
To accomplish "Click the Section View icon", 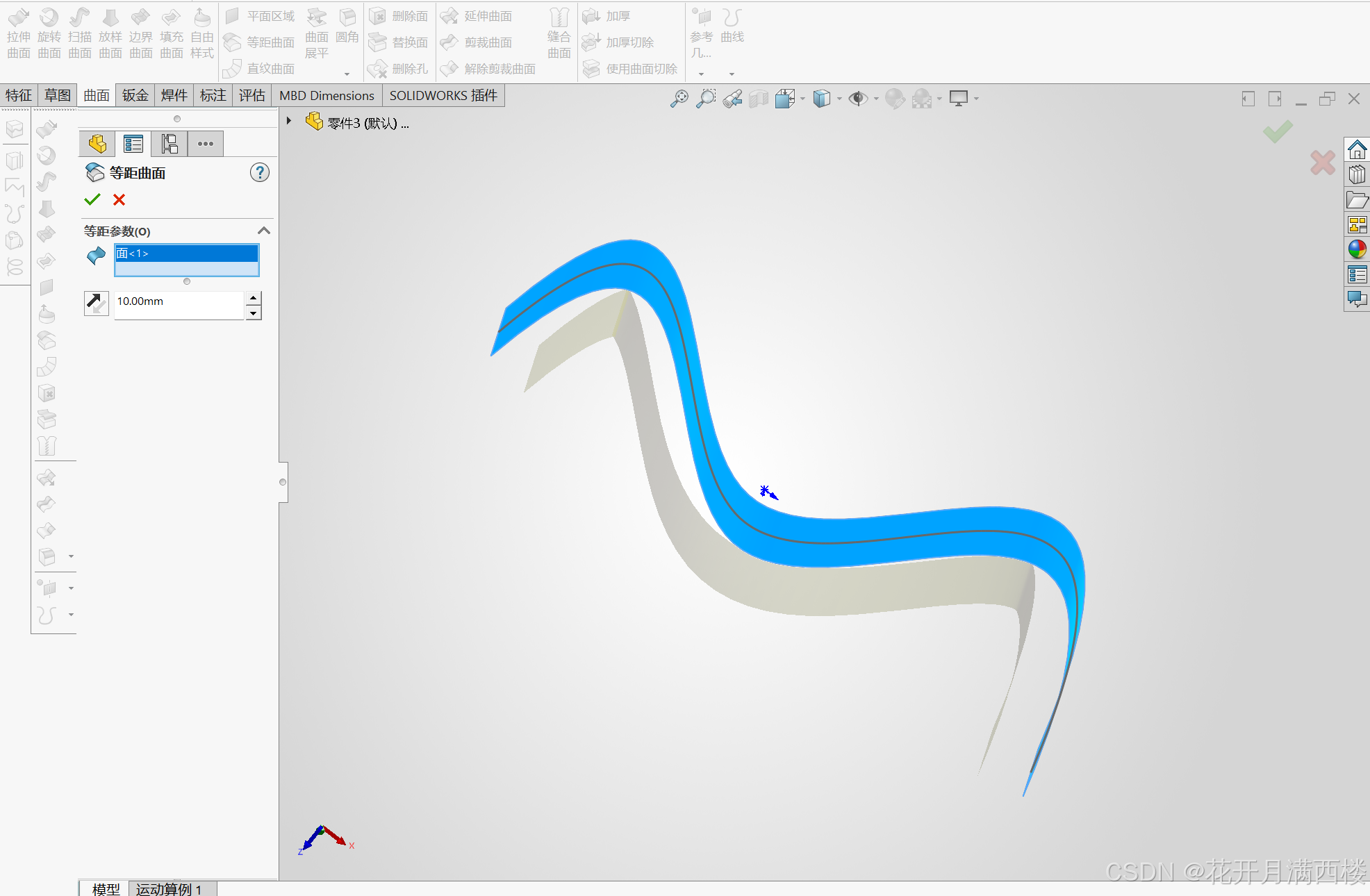I will click(x=759, y=99).
